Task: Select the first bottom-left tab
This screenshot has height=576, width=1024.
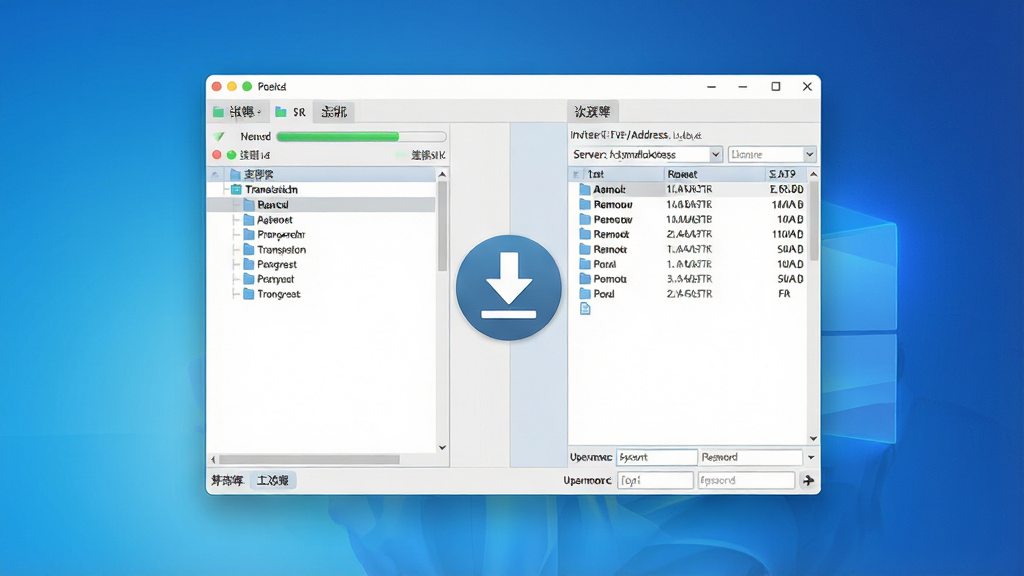Action: 227,481
